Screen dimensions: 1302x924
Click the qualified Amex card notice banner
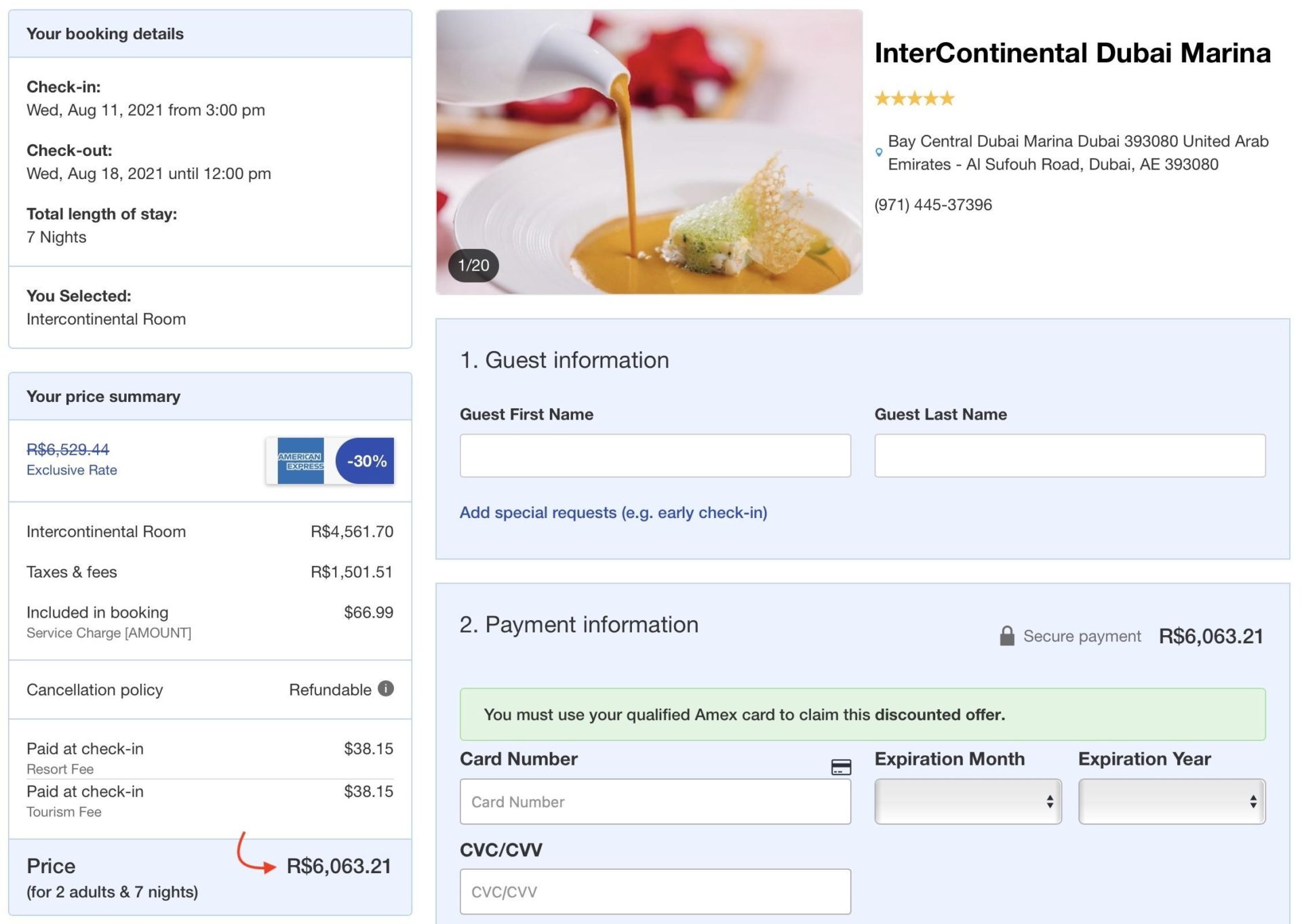tap(863, 715)
